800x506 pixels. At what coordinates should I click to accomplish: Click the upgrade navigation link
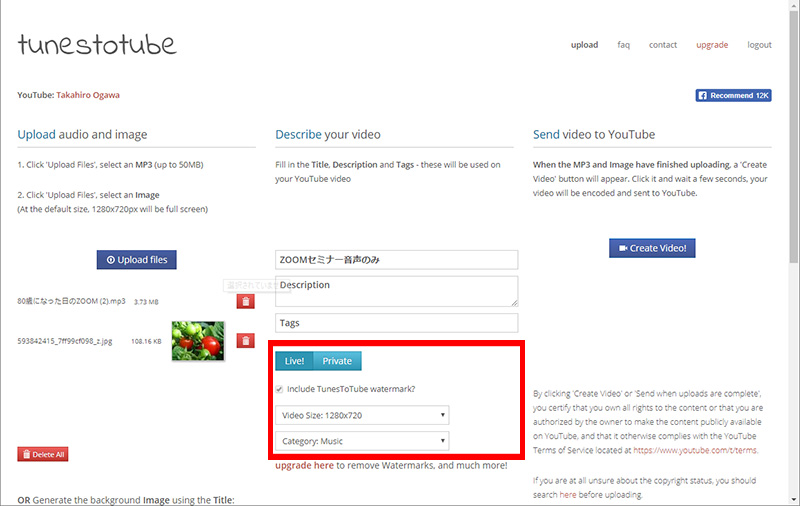pos(712,45)
